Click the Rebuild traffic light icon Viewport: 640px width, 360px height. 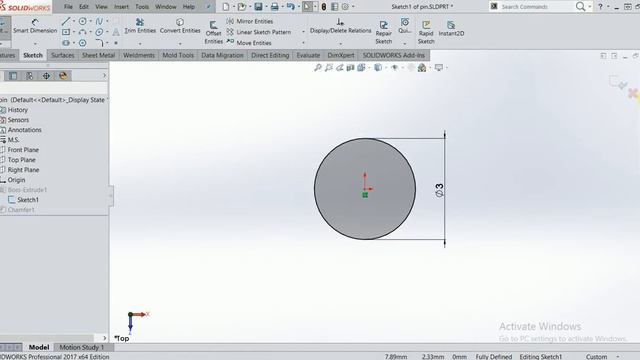324,7
